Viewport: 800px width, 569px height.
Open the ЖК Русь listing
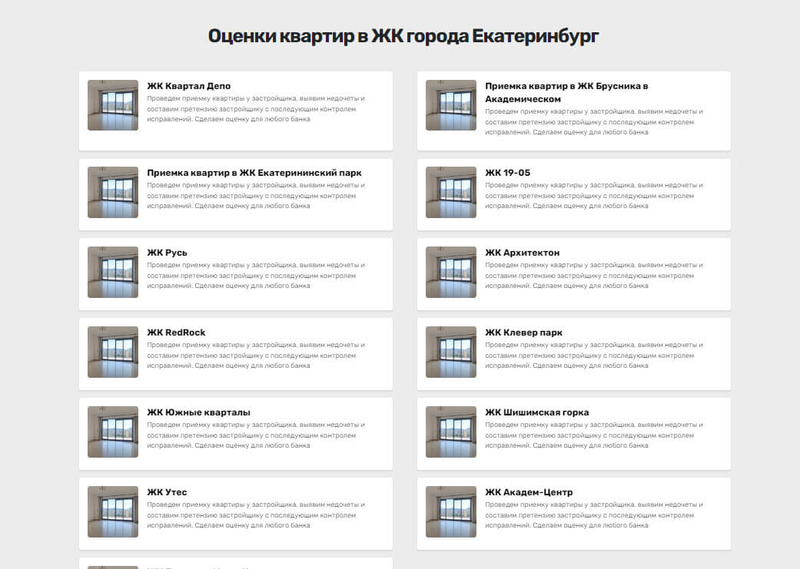pyautogui.click(x=167, y=253)
